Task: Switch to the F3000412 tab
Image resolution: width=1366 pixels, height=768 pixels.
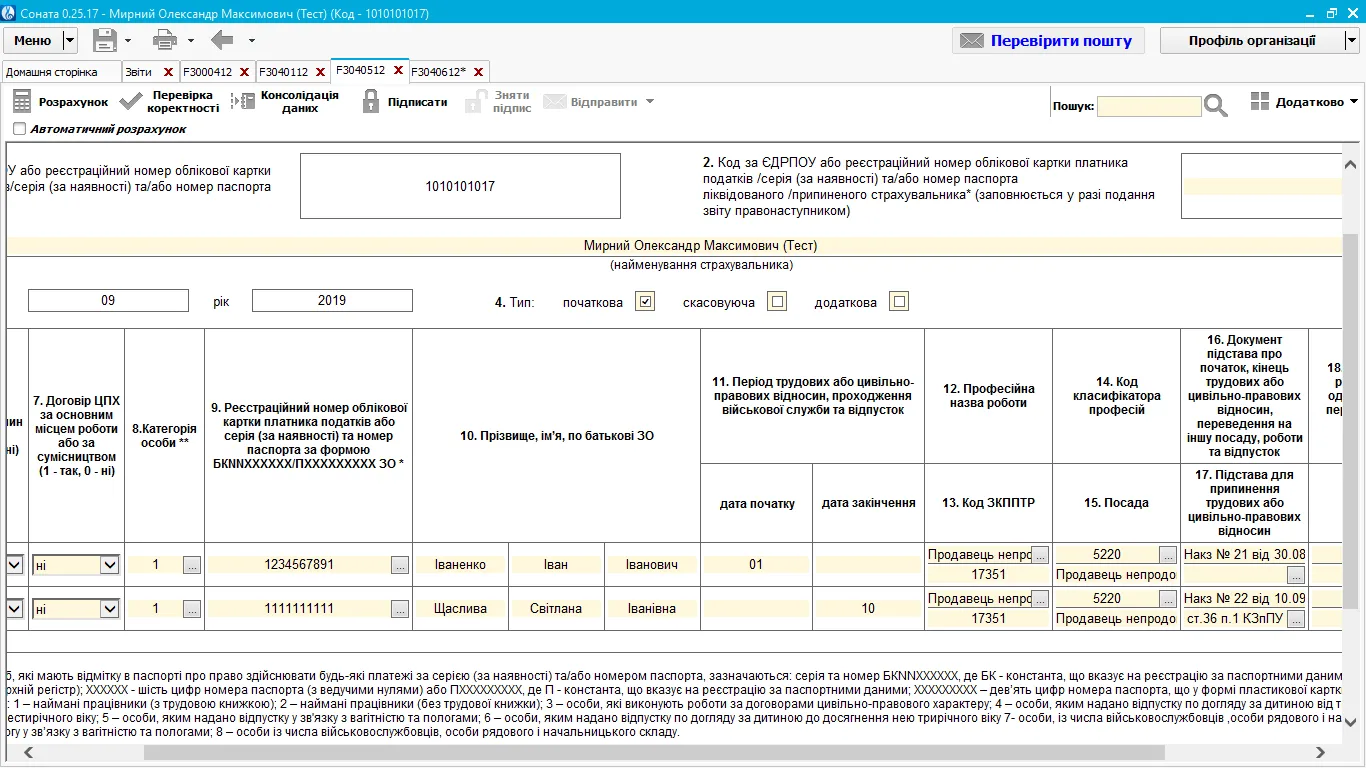Action: point(207,72)
